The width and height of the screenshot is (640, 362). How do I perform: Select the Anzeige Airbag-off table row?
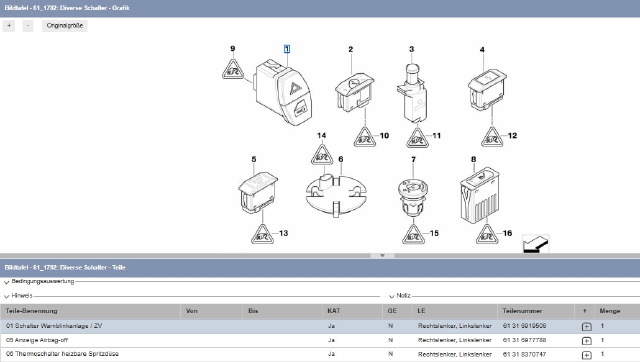320,340
